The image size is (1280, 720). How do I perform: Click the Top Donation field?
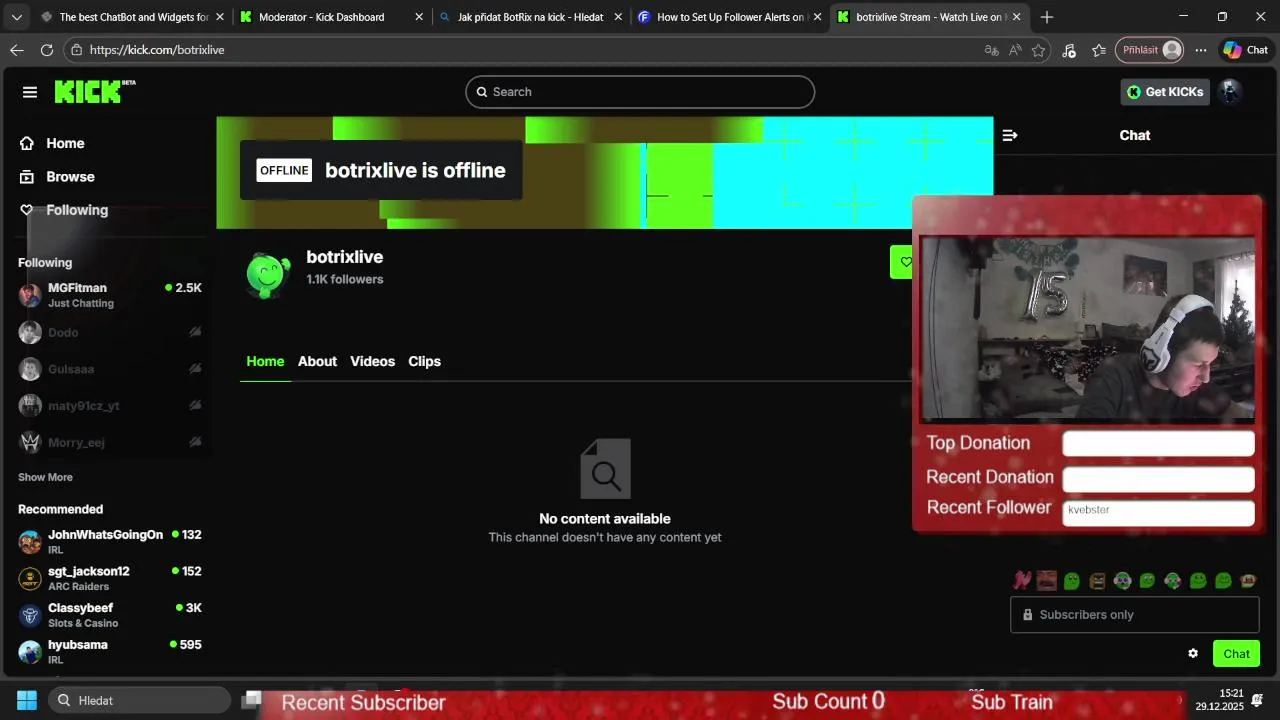coord(1158,444)
